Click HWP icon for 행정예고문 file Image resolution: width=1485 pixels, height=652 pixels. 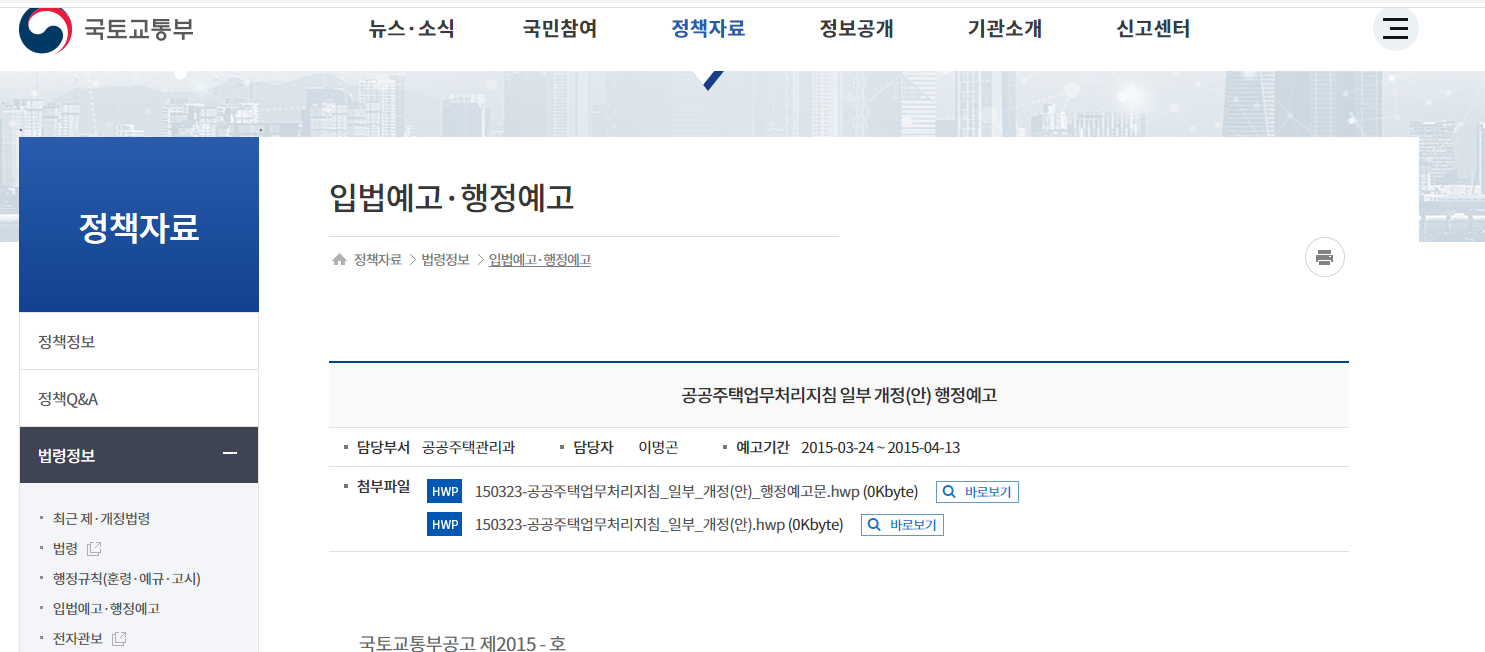pyautogui.click(x=444, y=492)
